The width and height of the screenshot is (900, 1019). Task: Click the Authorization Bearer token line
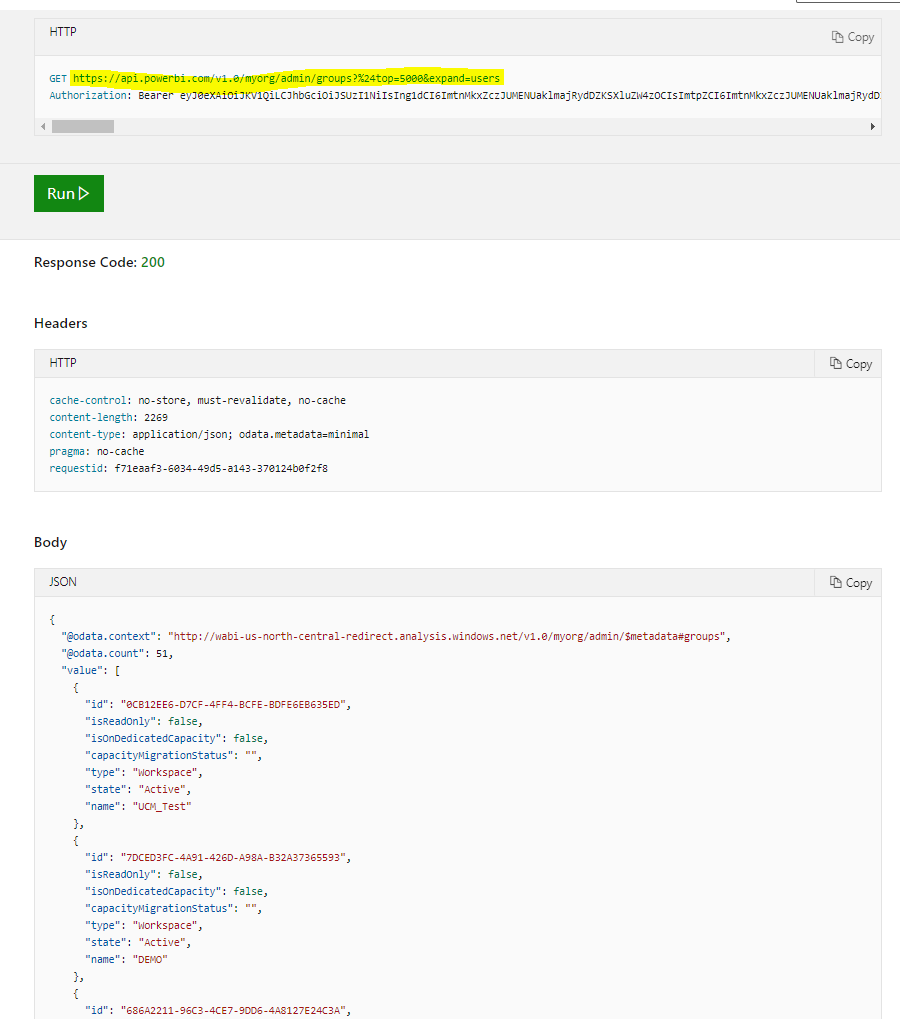click(465, 96)
